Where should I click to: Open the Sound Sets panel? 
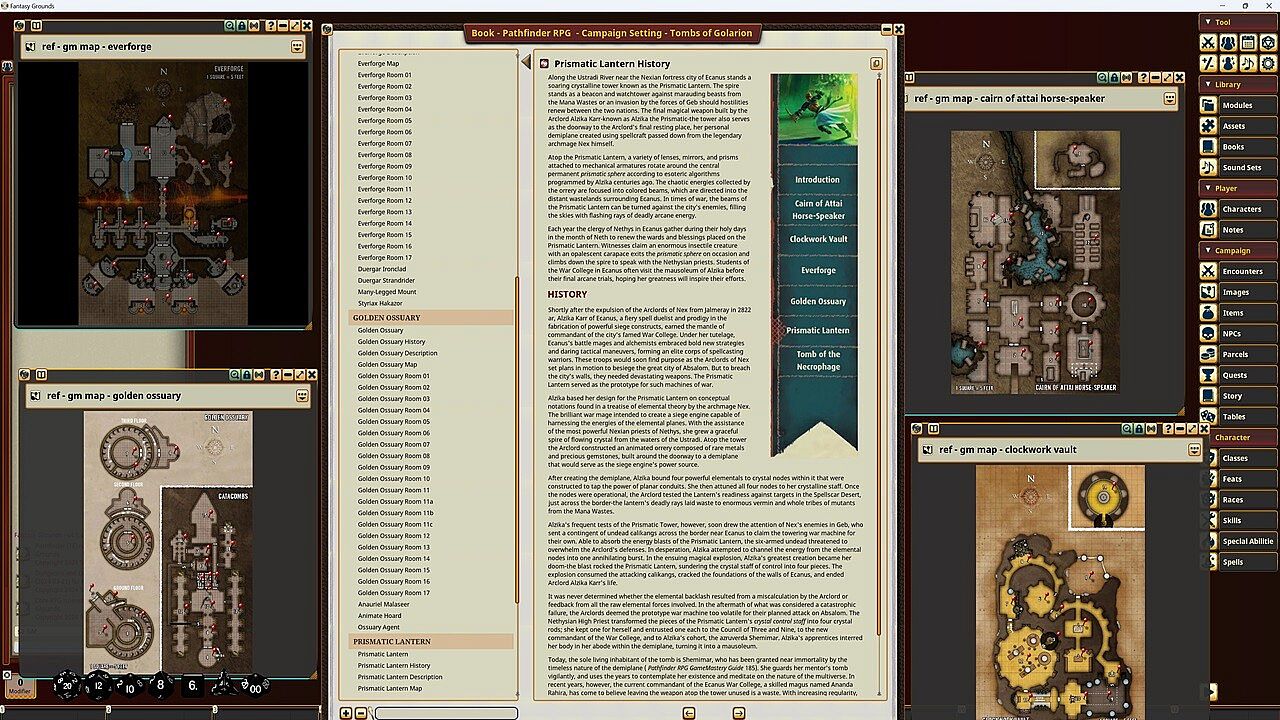[1241, 167]
